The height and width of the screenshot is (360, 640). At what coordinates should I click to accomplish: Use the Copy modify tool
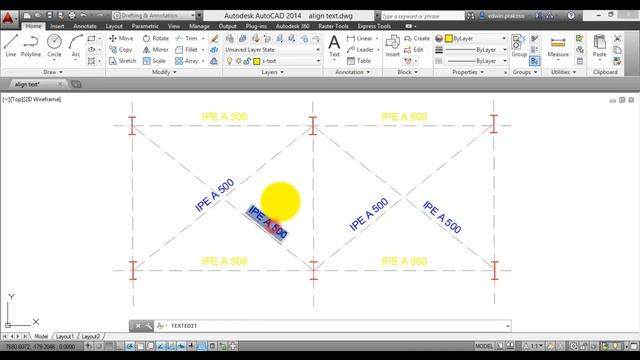(121, 49)
